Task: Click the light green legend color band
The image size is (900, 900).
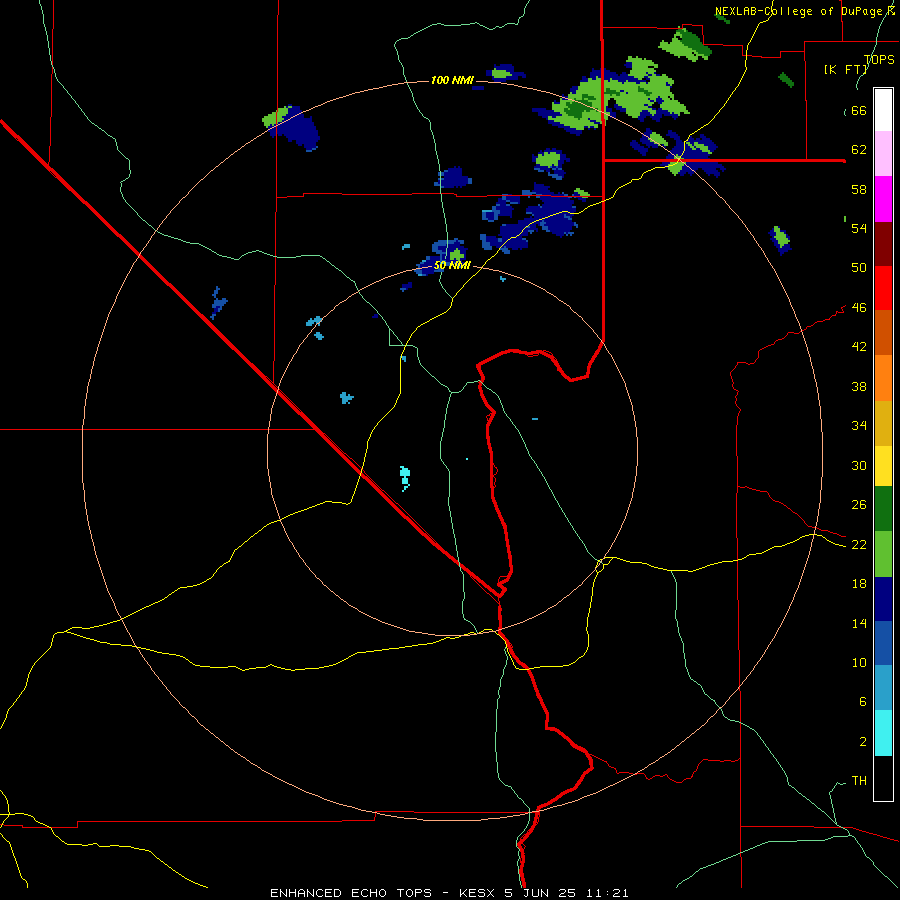Action: (x=883, y=554)
